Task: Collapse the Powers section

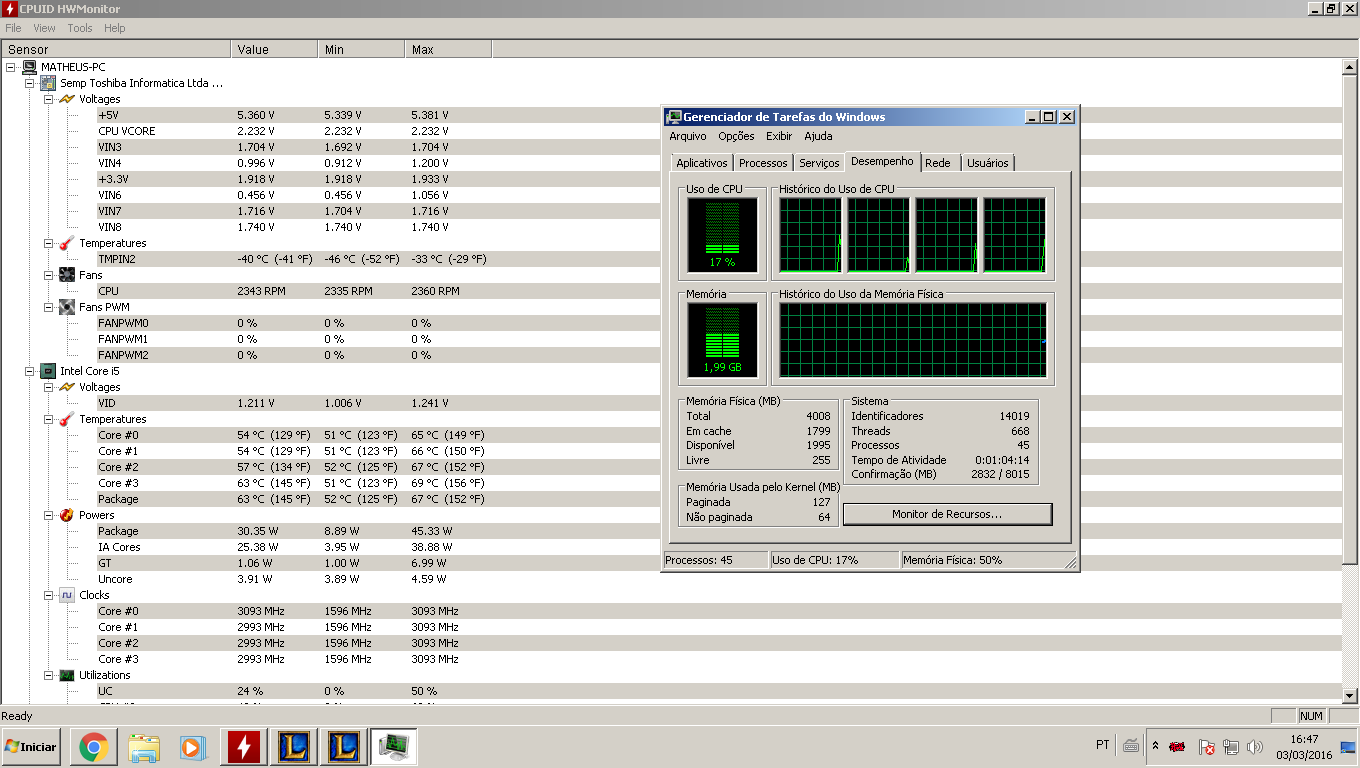Action: point(49,515)
